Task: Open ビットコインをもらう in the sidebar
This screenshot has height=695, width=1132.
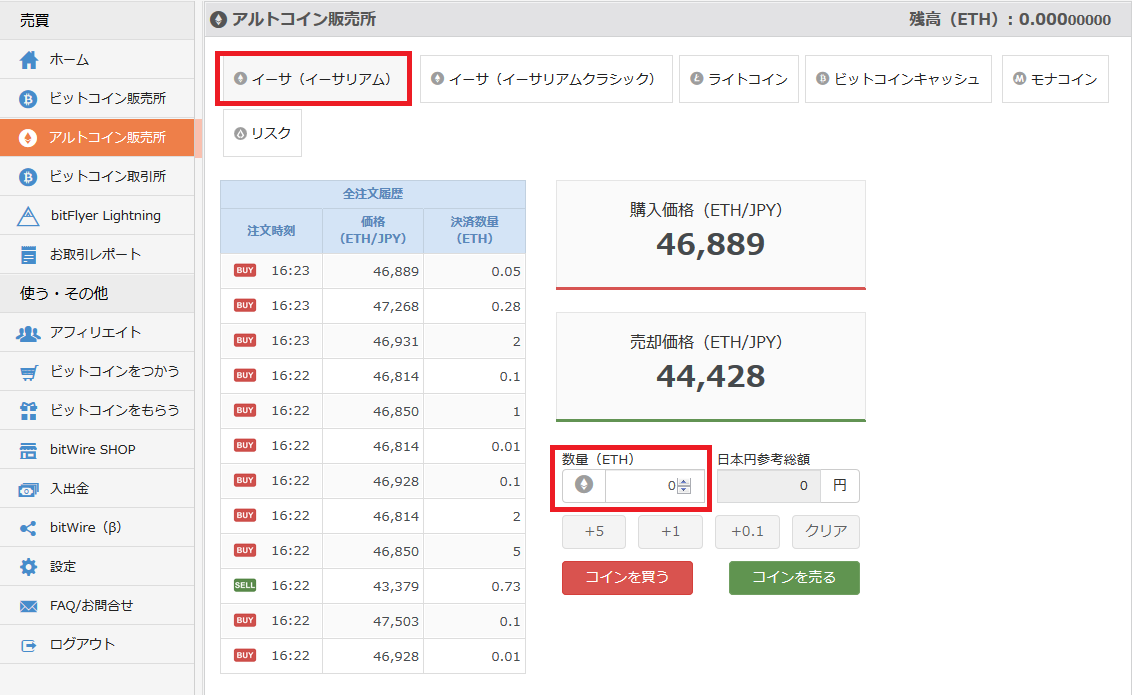Action: pos(97,411)
